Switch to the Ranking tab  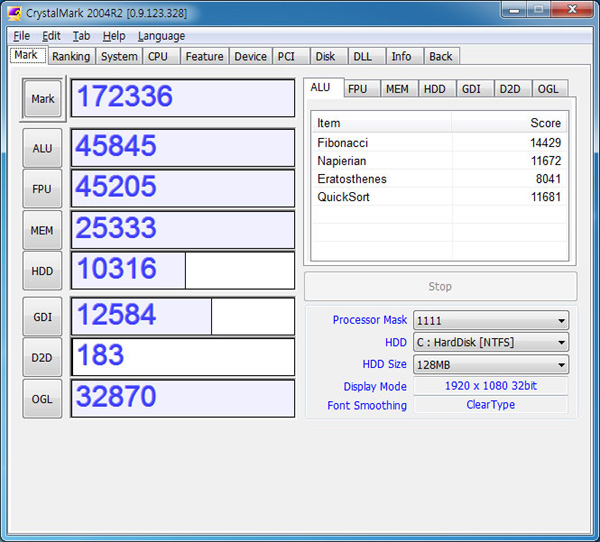pyautogui.click(x=71, y=57)
